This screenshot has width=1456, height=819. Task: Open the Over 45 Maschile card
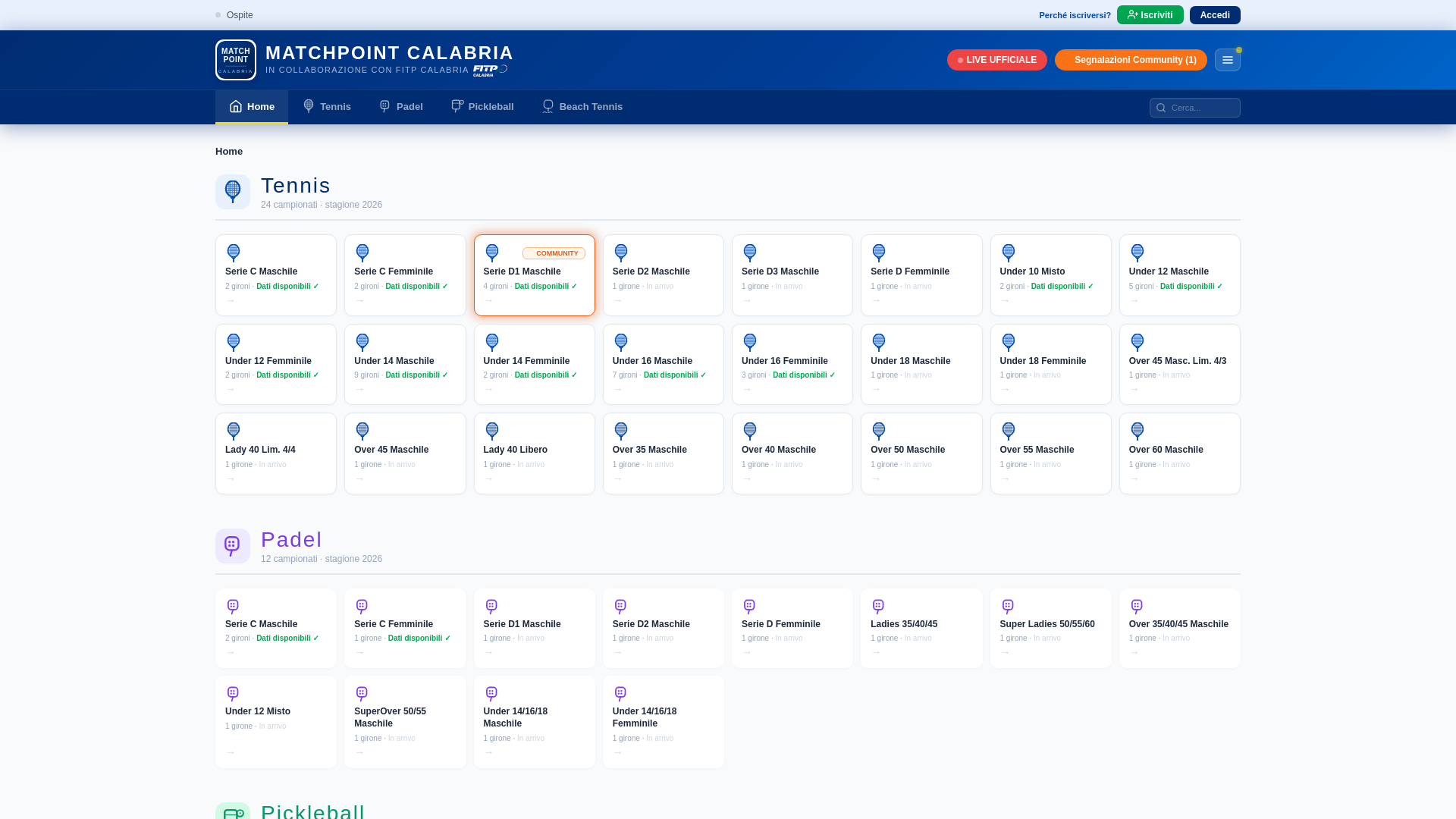tap(405, 453)
